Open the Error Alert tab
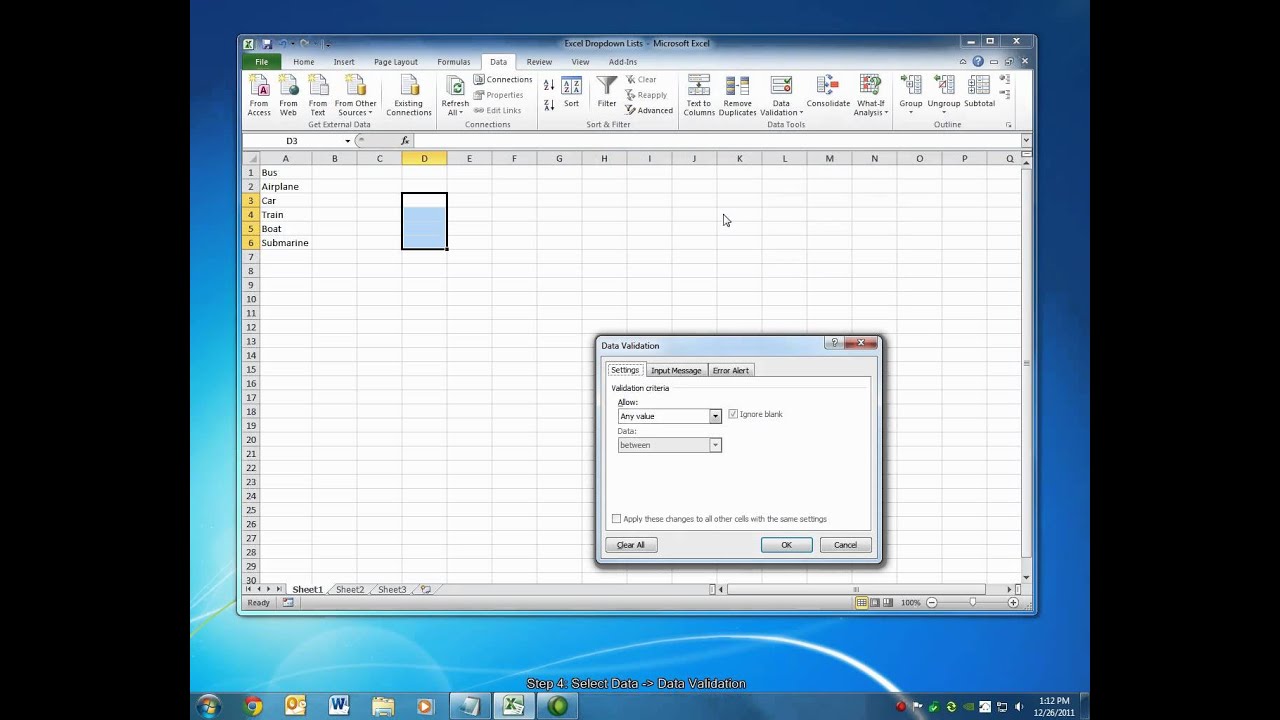Viewport: 1280px width, 720px height. pyautogui.click(x=730, y=370)
